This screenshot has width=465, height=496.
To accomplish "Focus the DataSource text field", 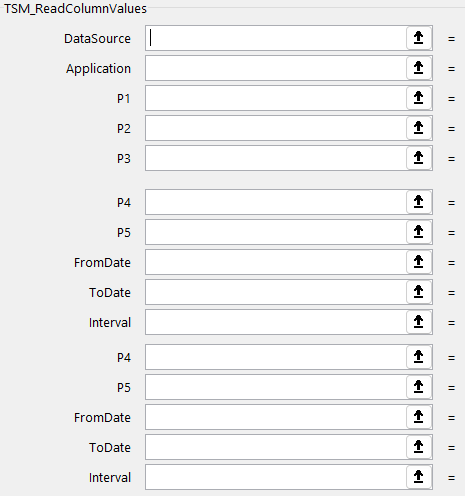I will point(276,38).
